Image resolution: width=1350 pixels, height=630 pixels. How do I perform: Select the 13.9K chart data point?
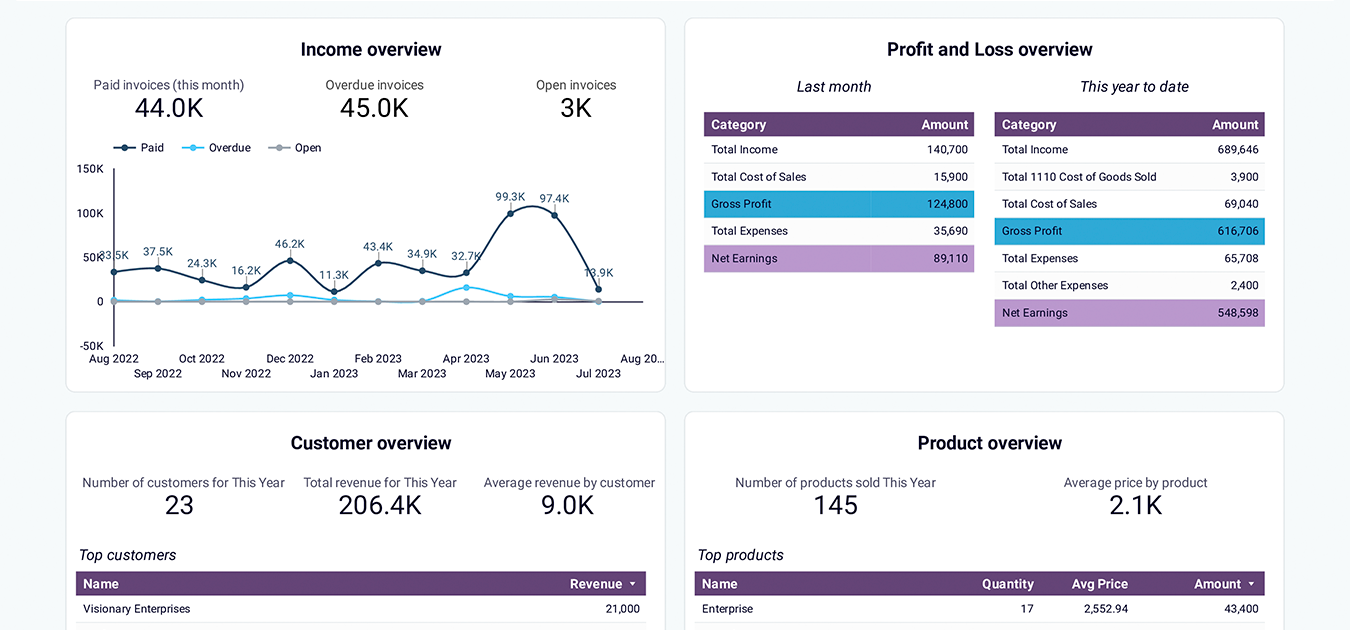coord(599,289)
